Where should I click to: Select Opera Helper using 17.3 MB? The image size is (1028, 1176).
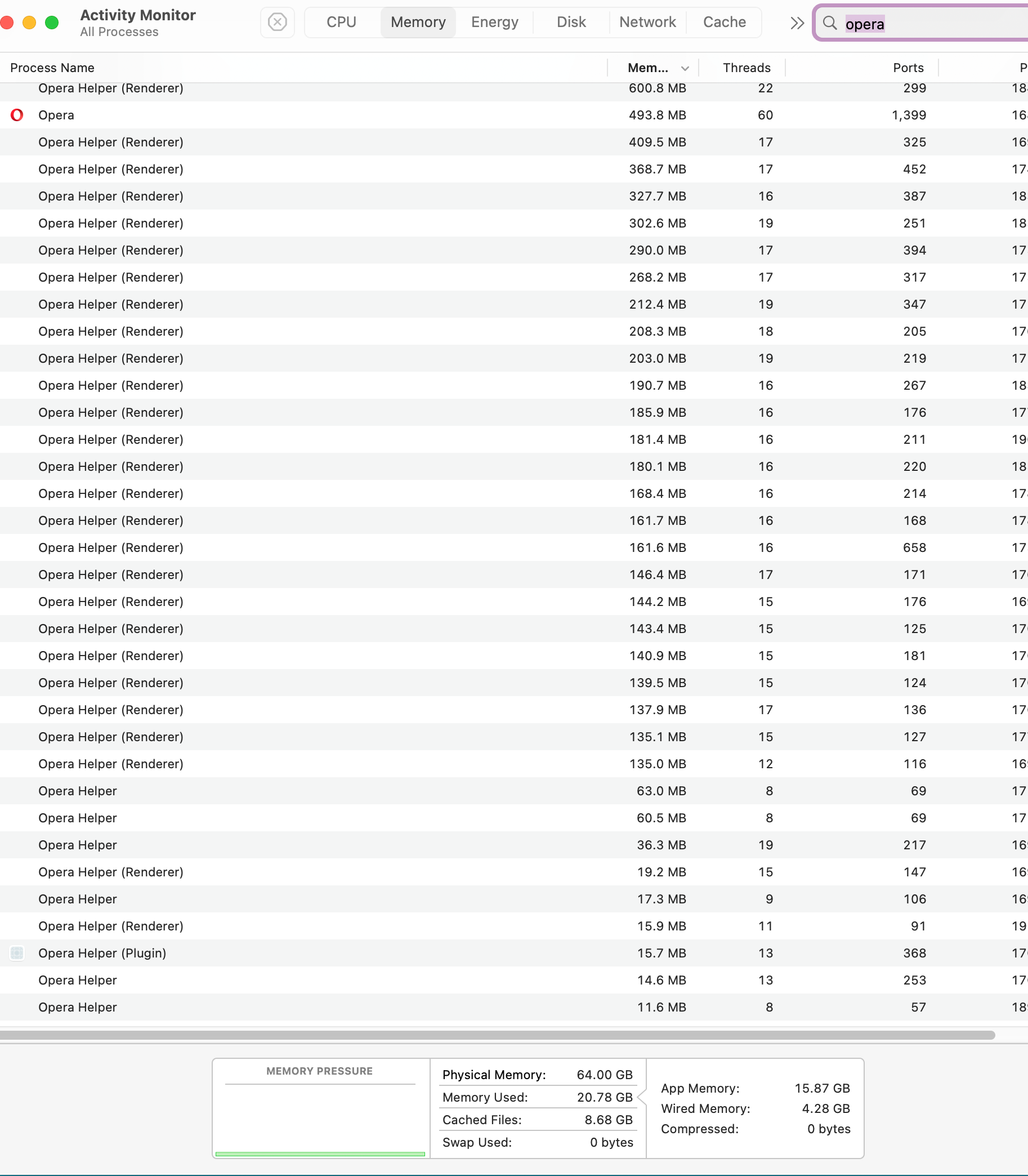(514, 899)
